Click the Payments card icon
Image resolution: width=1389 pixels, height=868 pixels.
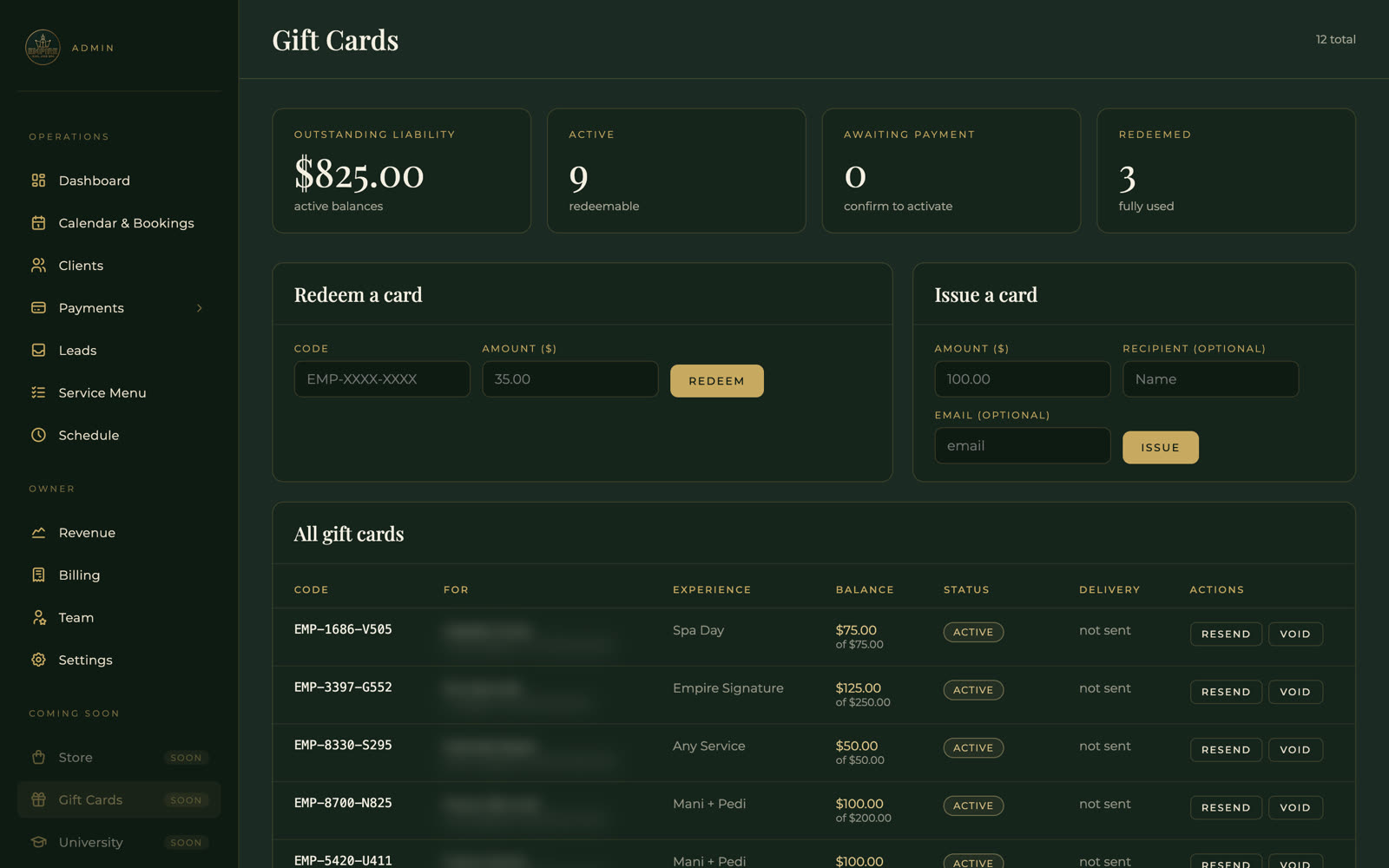tap(38, 308)
